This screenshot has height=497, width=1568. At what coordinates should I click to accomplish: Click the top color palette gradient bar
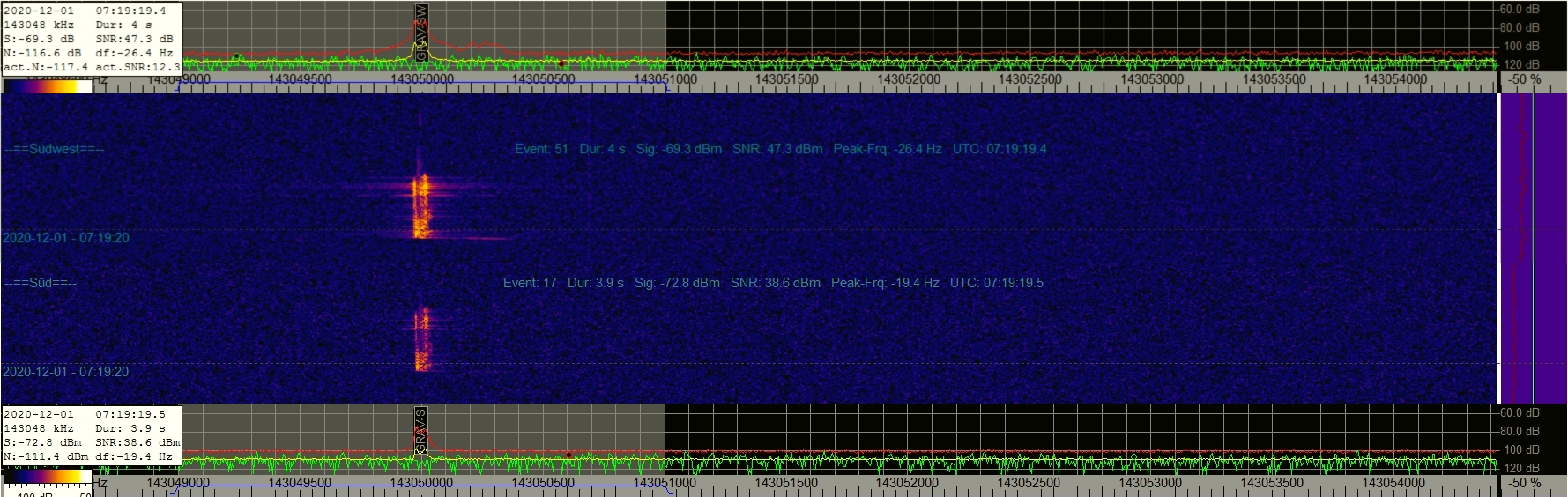click(x=48, y=86)
